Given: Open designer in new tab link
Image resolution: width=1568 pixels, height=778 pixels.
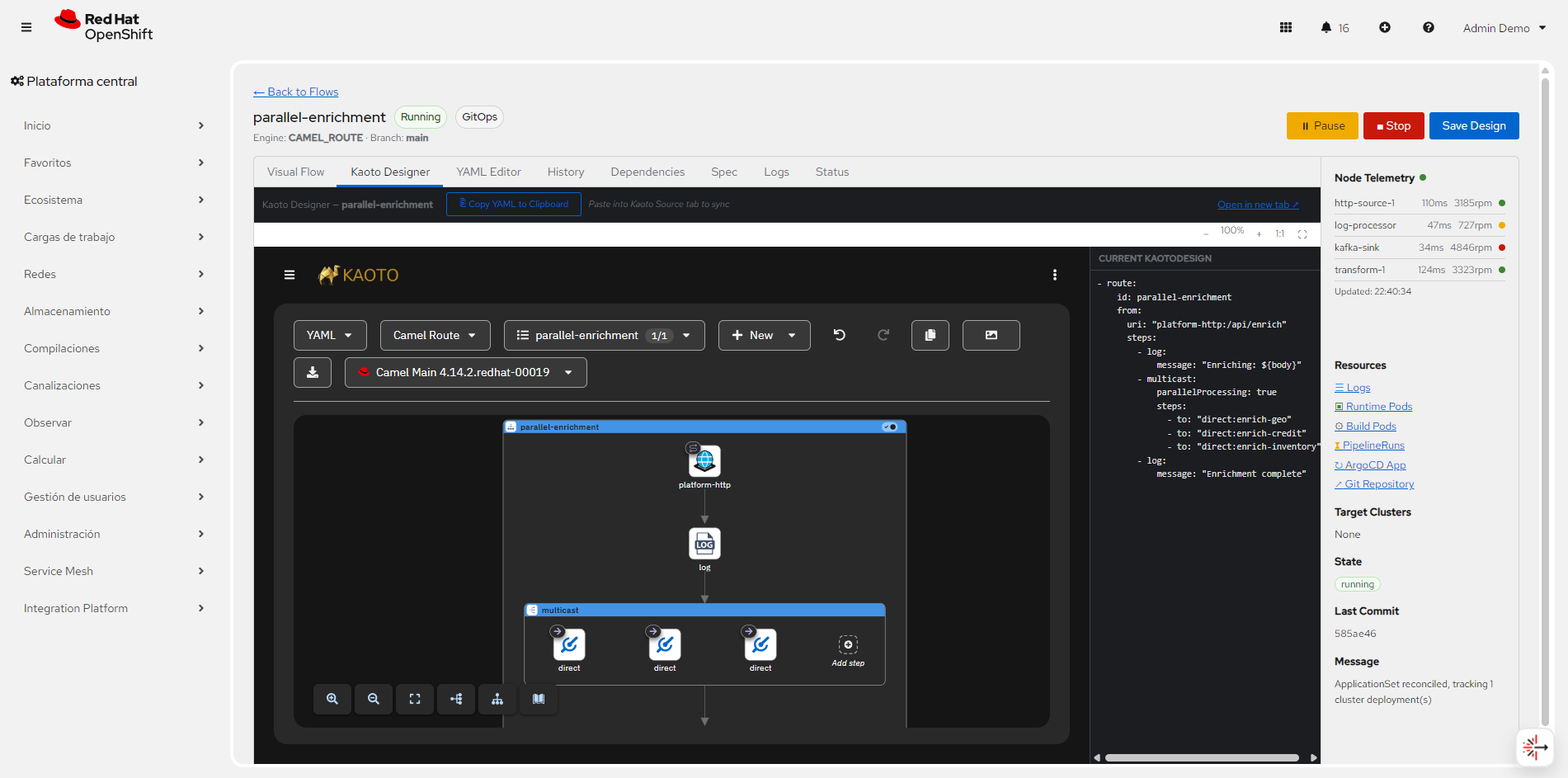Looking at the screenshot, I should (1258, 205).
